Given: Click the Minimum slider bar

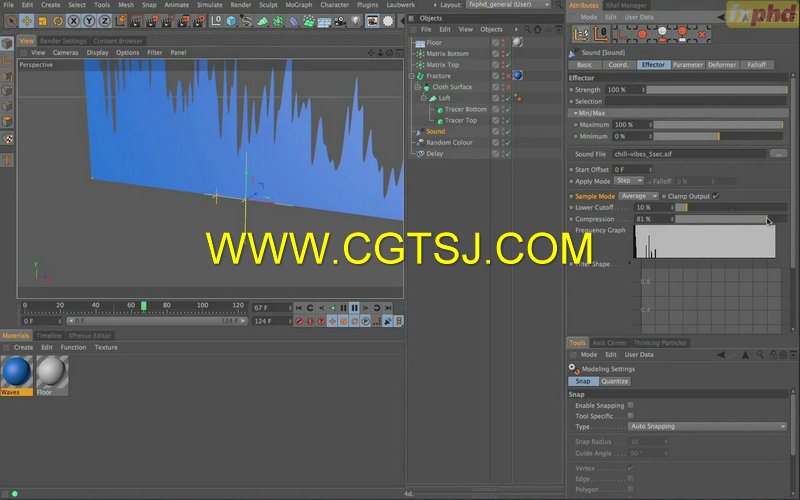Looking at the screenshot, I should [718, 137].
